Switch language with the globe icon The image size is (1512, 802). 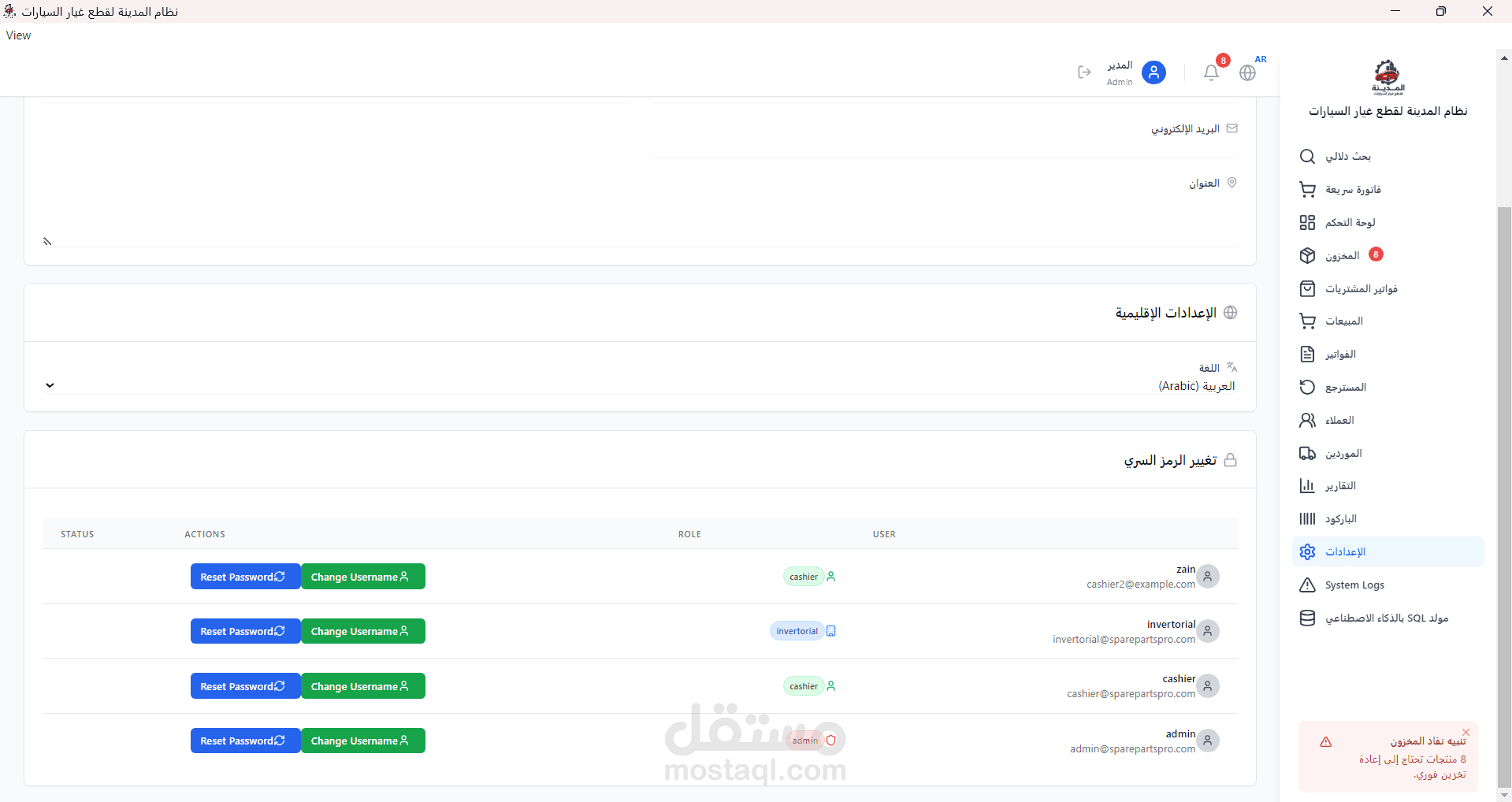click(1247, 72)
